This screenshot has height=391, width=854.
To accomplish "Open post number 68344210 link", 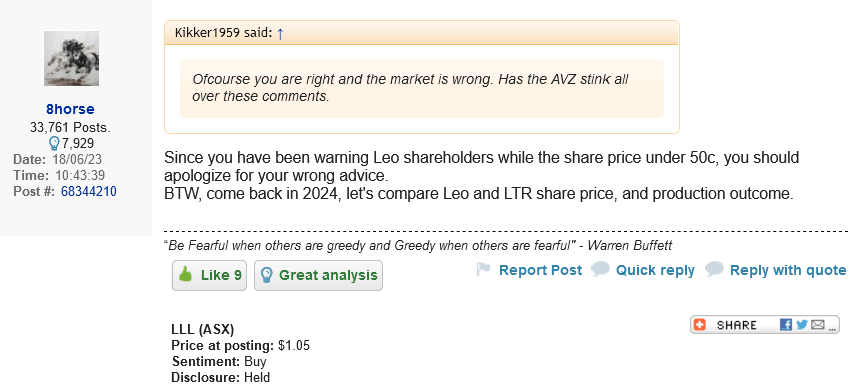I will point(89,191).
